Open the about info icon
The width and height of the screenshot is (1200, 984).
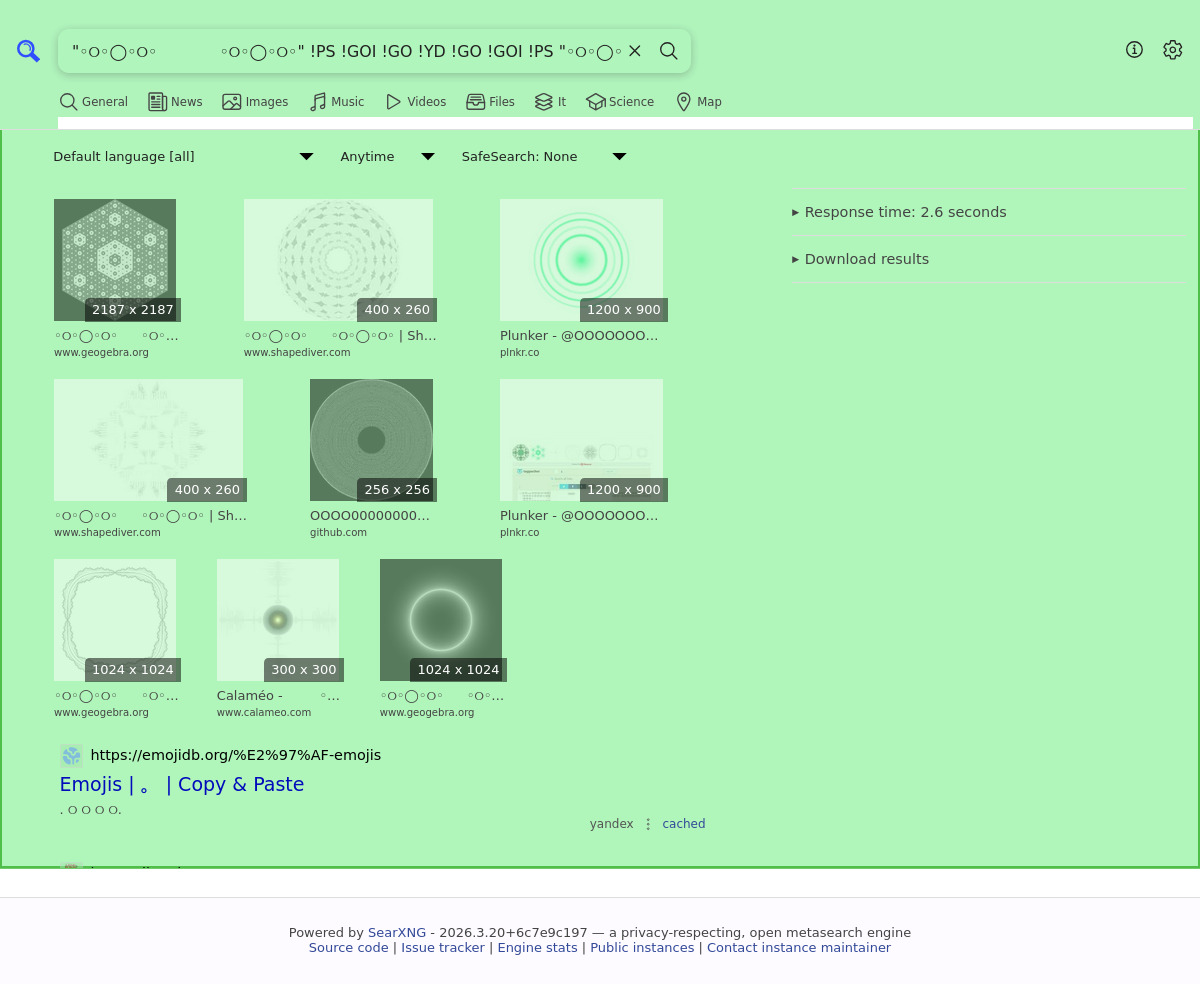click(1134, 50)
